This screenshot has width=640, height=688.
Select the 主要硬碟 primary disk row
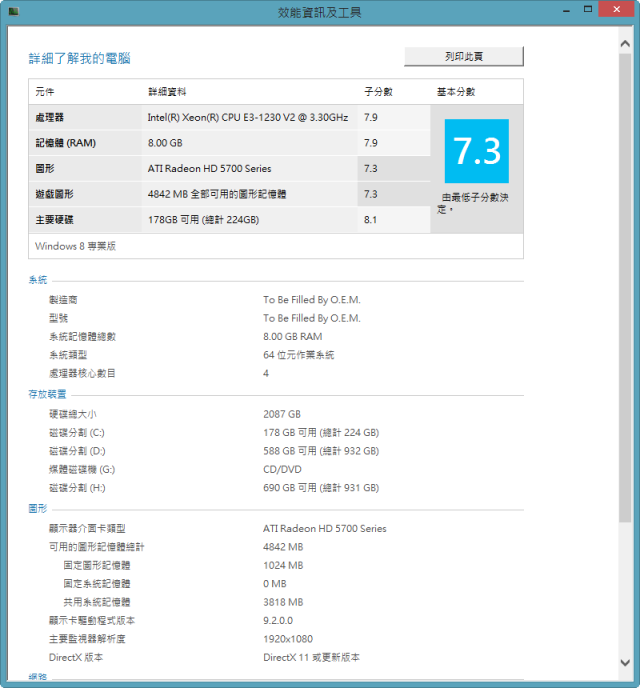(x=229, y=219)
